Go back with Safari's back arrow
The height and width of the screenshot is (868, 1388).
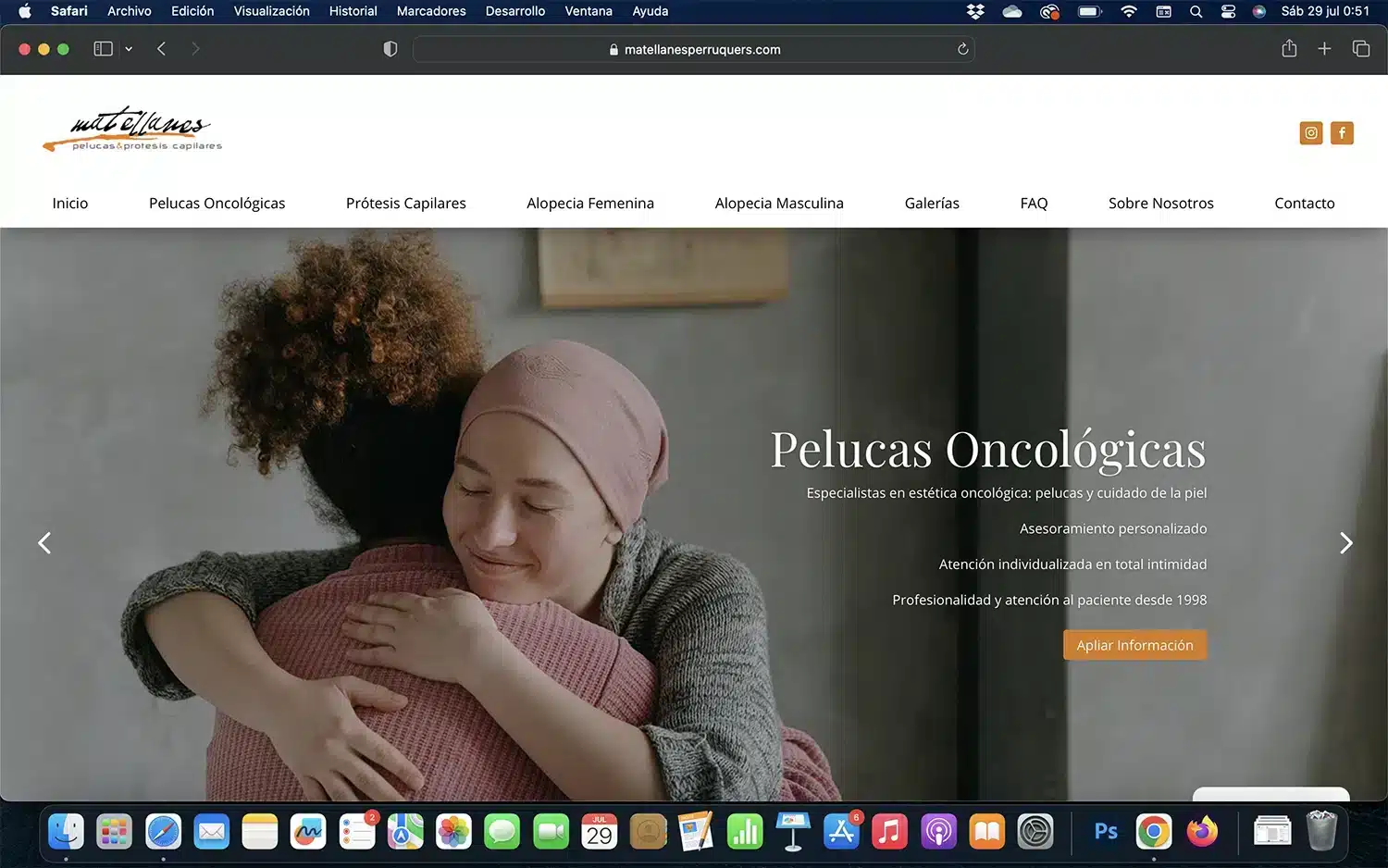tap(161, 49)
